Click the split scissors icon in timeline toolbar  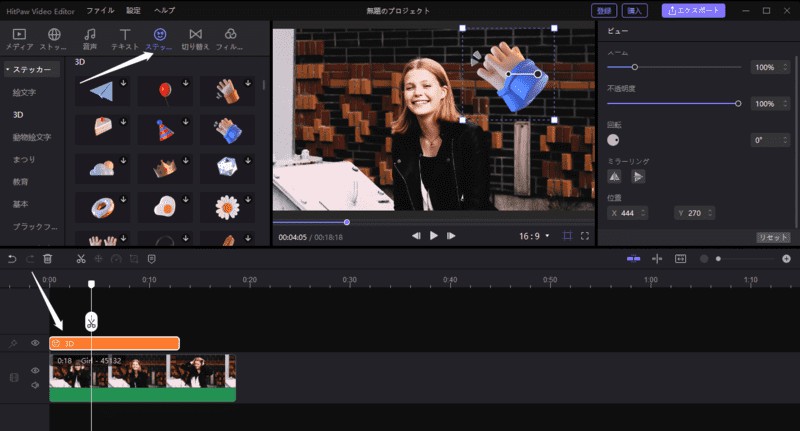[x=80, y=258]
